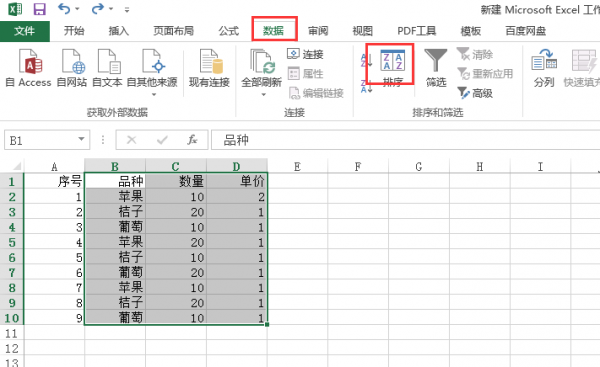Switch to the 插入 ribbon tab
600x367 pixels.
point(119,31)
